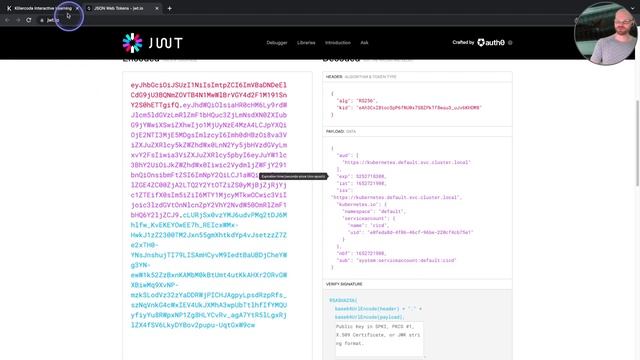Click the purple payload part of the encoded token
640x360 pixels.
point(209,160)
